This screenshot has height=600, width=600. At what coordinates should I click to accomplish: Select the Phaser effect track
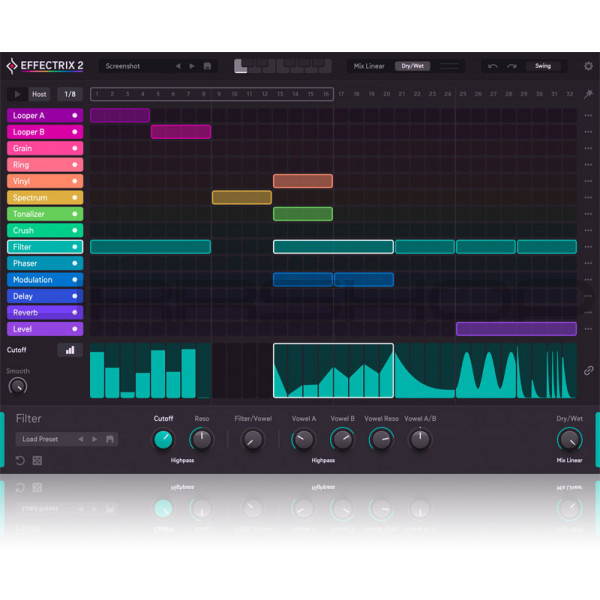(38, 264)
